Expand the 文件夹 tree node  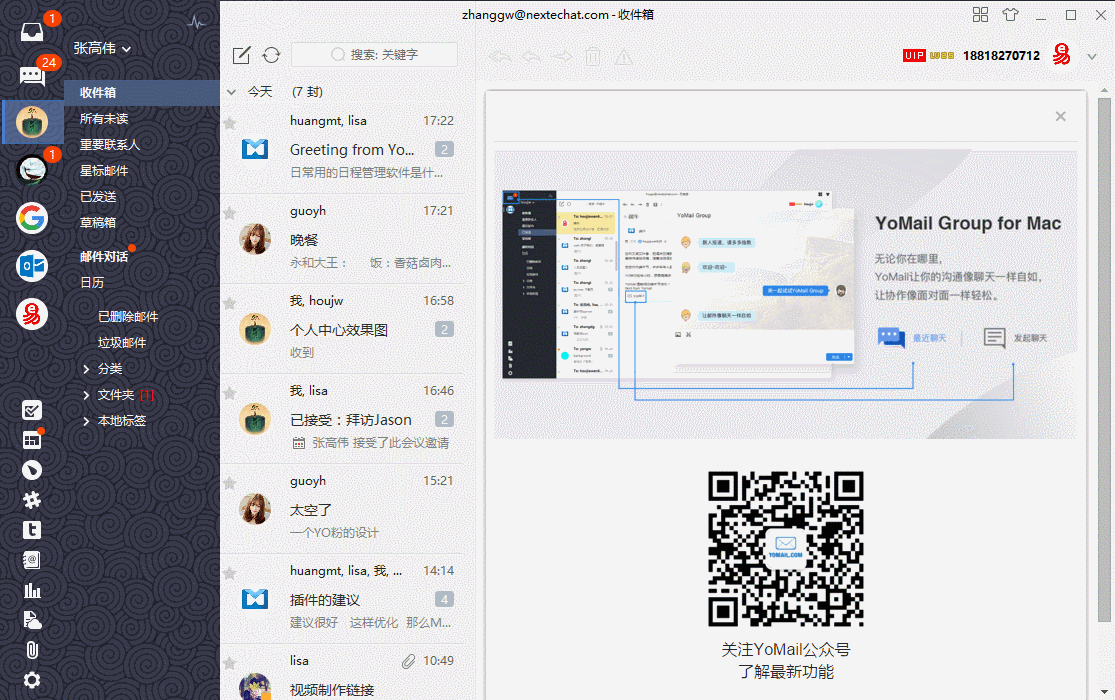coord(86,395)
